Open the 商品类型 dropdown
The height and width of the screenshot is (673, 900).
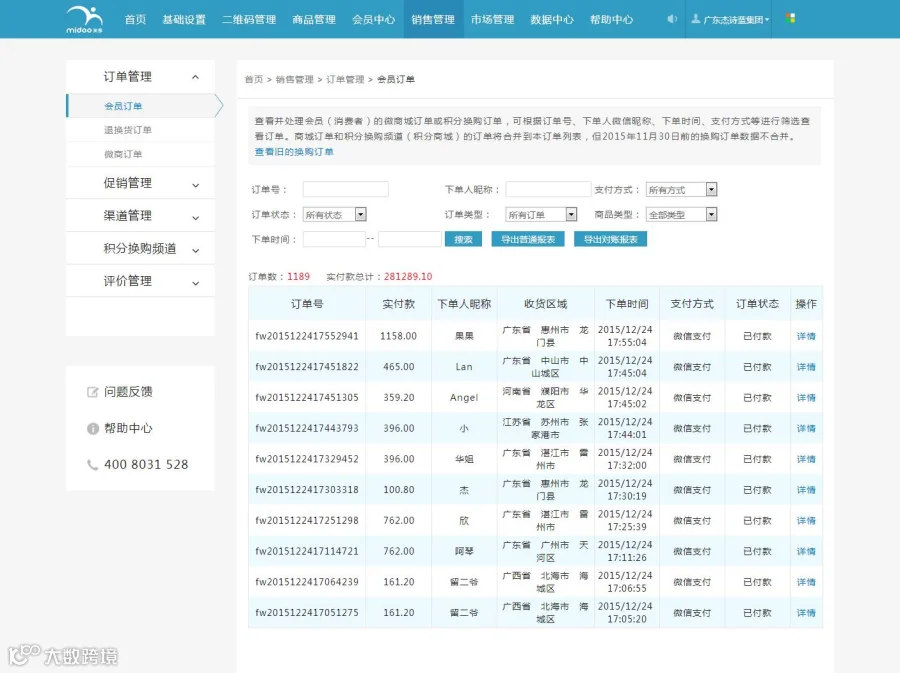point(681,215)
